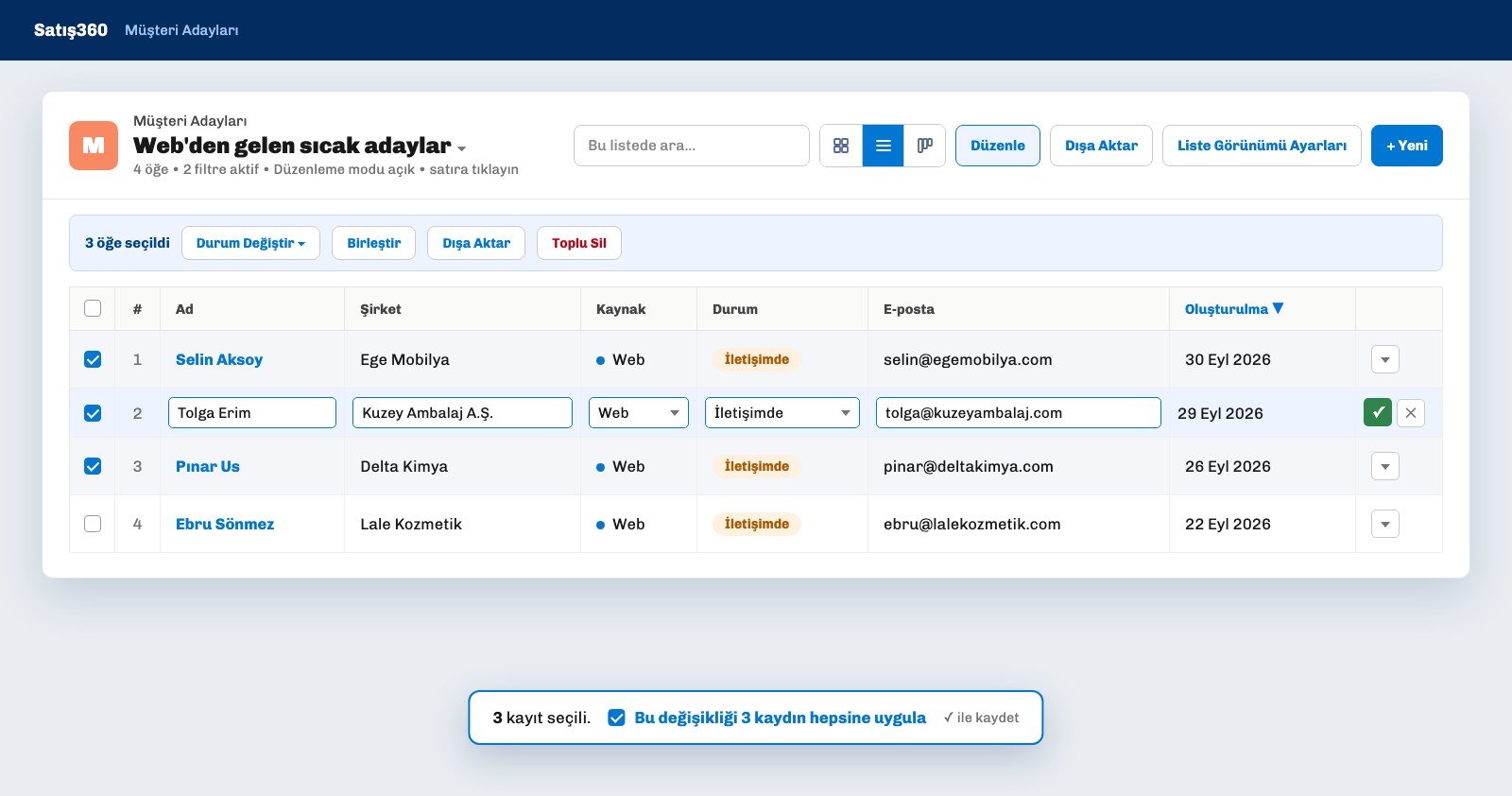
Task: Click into Bu listede ara search field
Action: pyautogui.click(x=692, y=146)
